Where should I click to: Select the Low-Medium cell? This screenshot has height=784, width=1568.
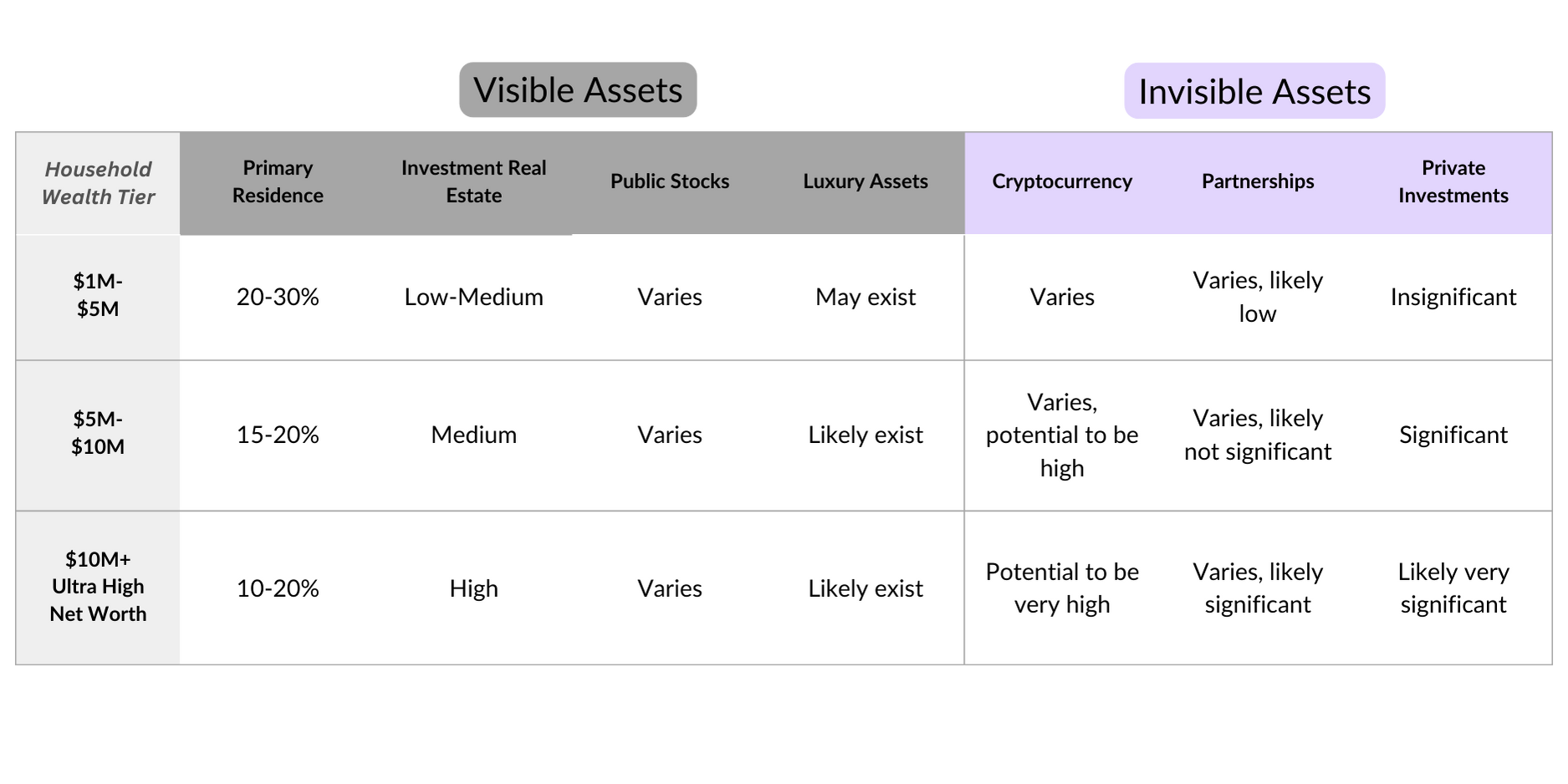[x=473, y=297]
